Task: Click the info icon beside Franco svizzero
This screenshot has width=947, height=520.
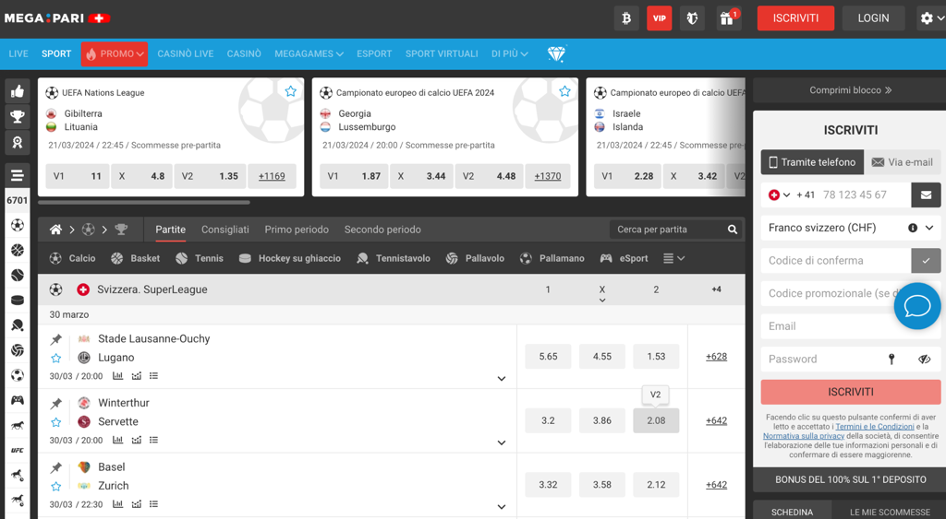Action: click(x=912, y=228)
